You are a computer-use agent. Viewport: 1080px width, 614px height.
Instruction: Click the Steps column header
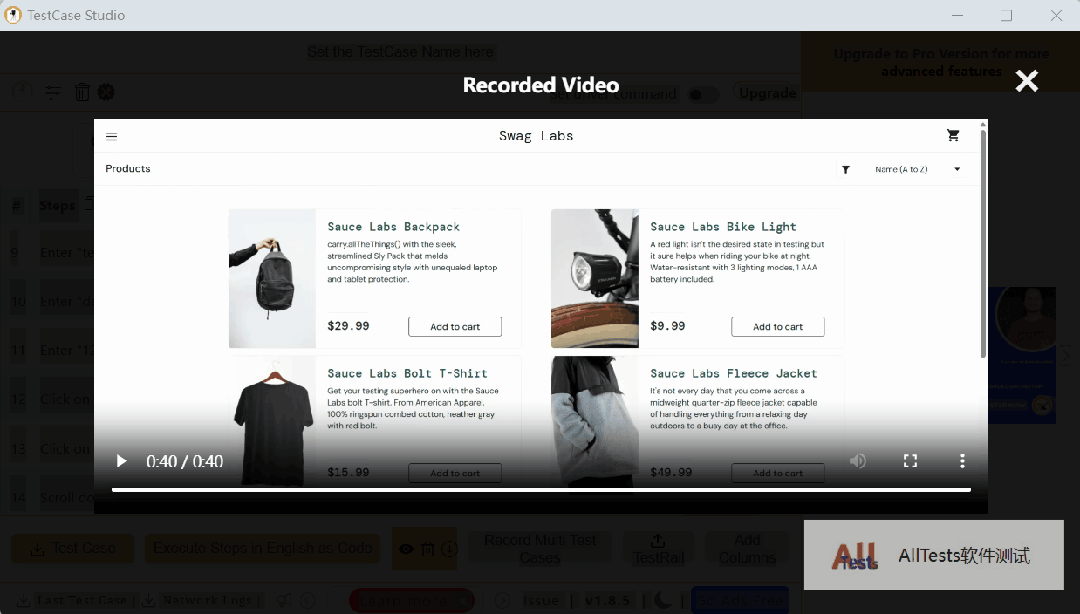click(57, 205)
